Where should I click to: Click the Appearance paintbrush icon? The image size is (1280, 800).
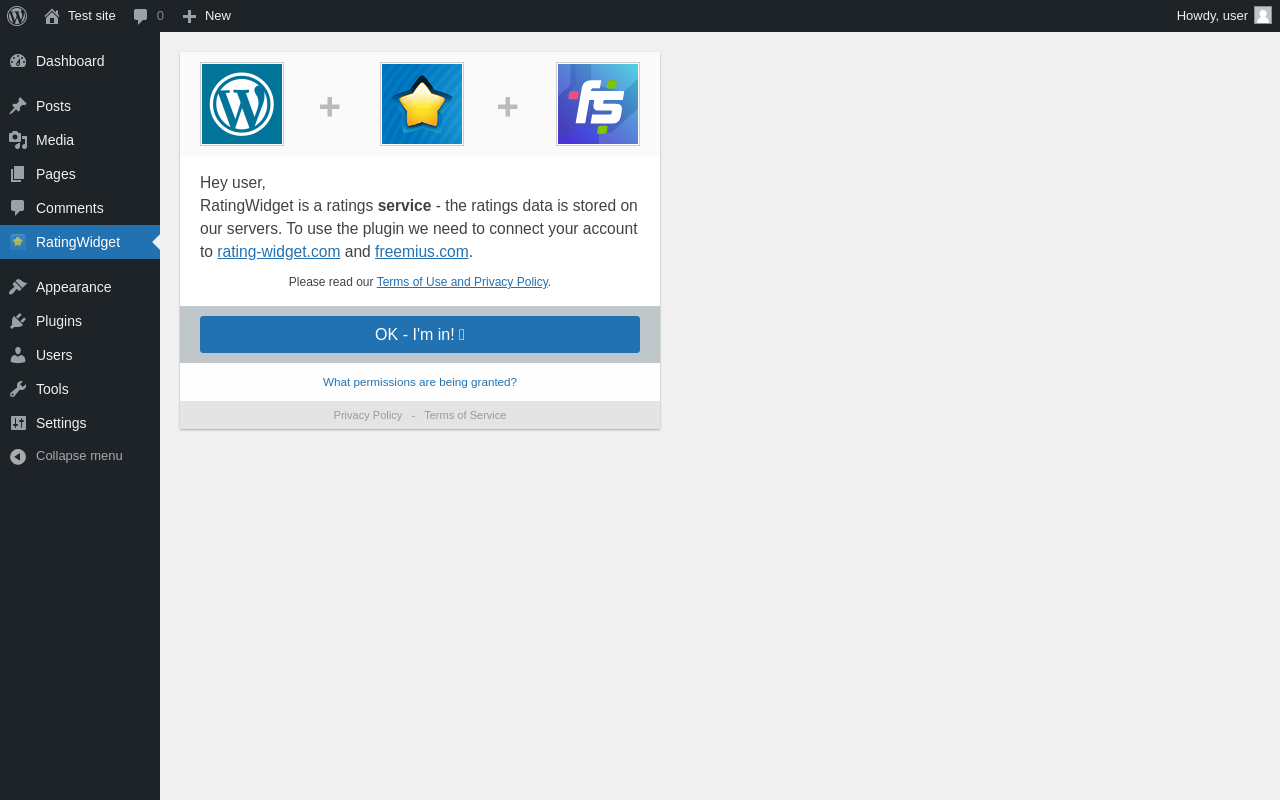(x=18, y=287)
